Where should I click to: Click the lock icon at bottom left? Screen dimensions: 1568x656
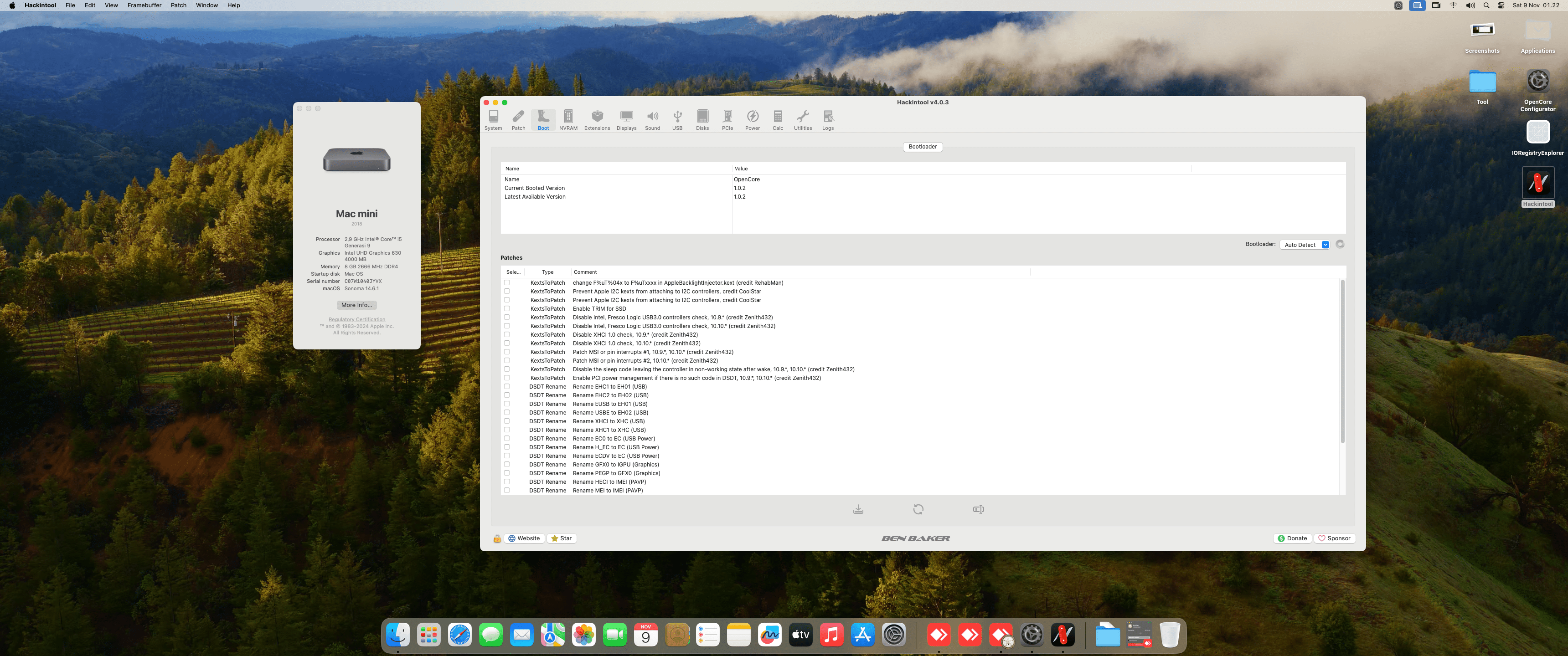tap(497, 538)
